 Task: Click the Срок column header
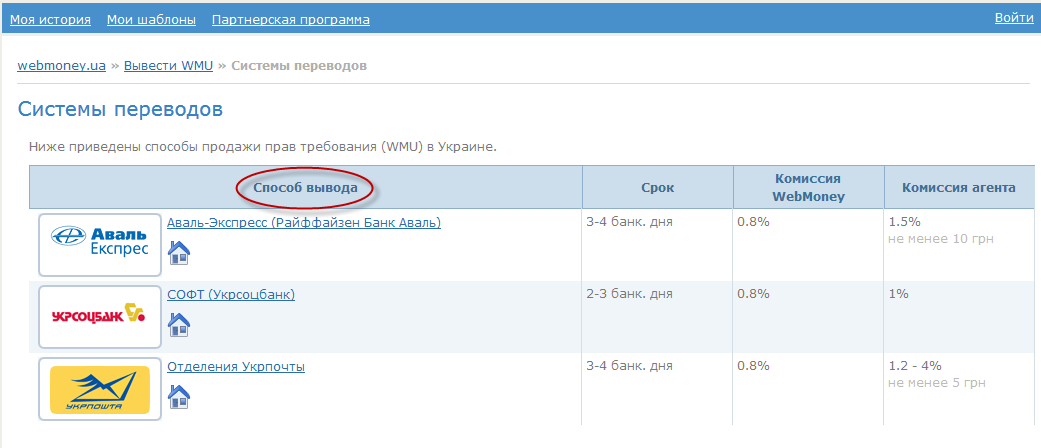click(657, 187)
